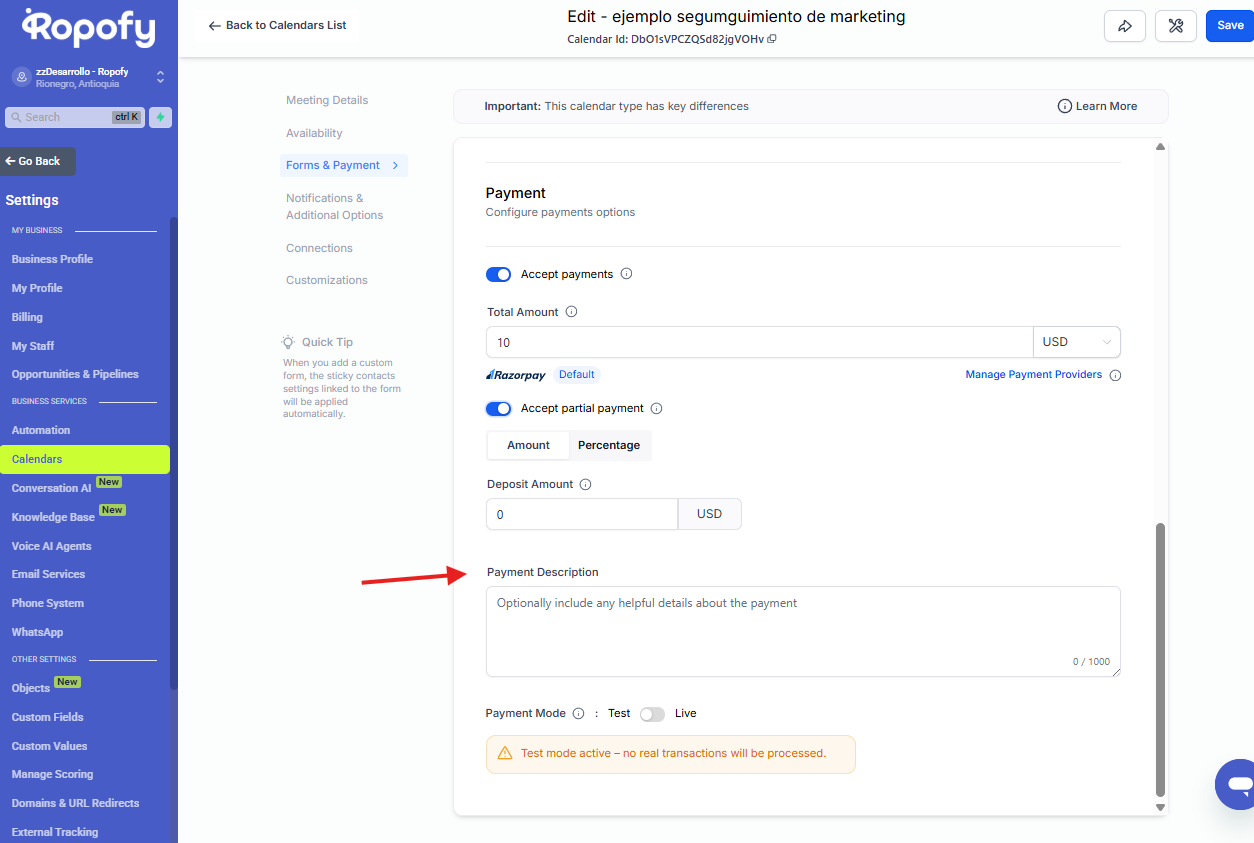Turn off Accept partial payment switch
Viewport: 1254px width, 843px height.
click(x=498, y=408)
